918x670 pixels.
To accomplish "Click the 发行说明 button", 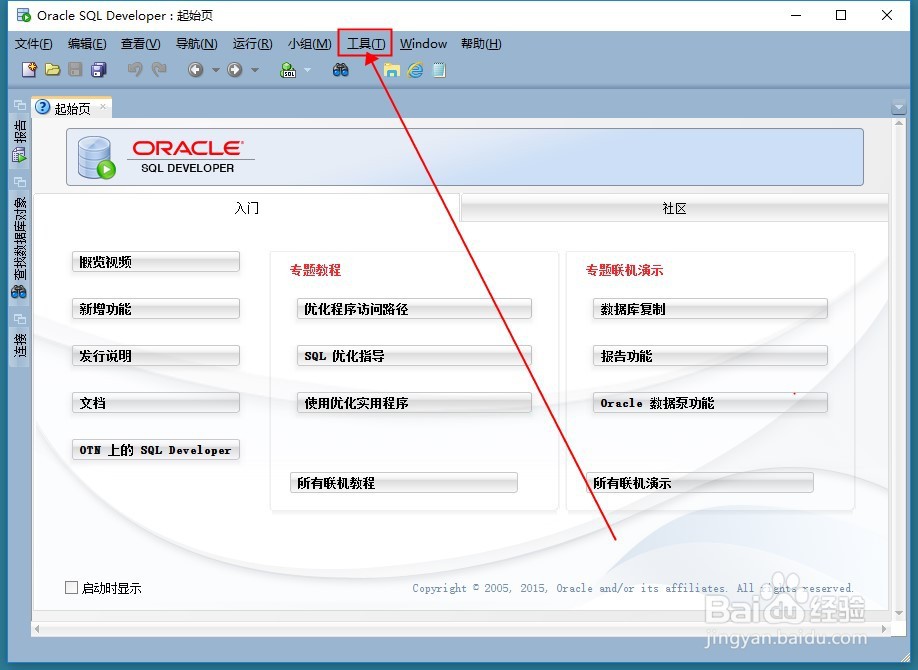I will [x=156, y=355].
